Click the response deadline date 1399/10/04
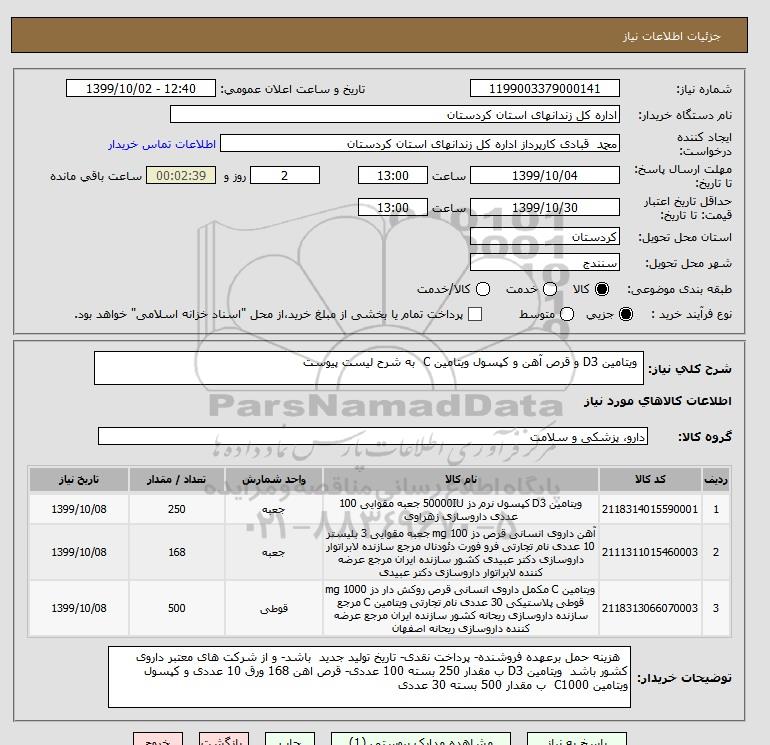Image resolution: width=770 pixels, height=745 pixels. pos(545,175)
